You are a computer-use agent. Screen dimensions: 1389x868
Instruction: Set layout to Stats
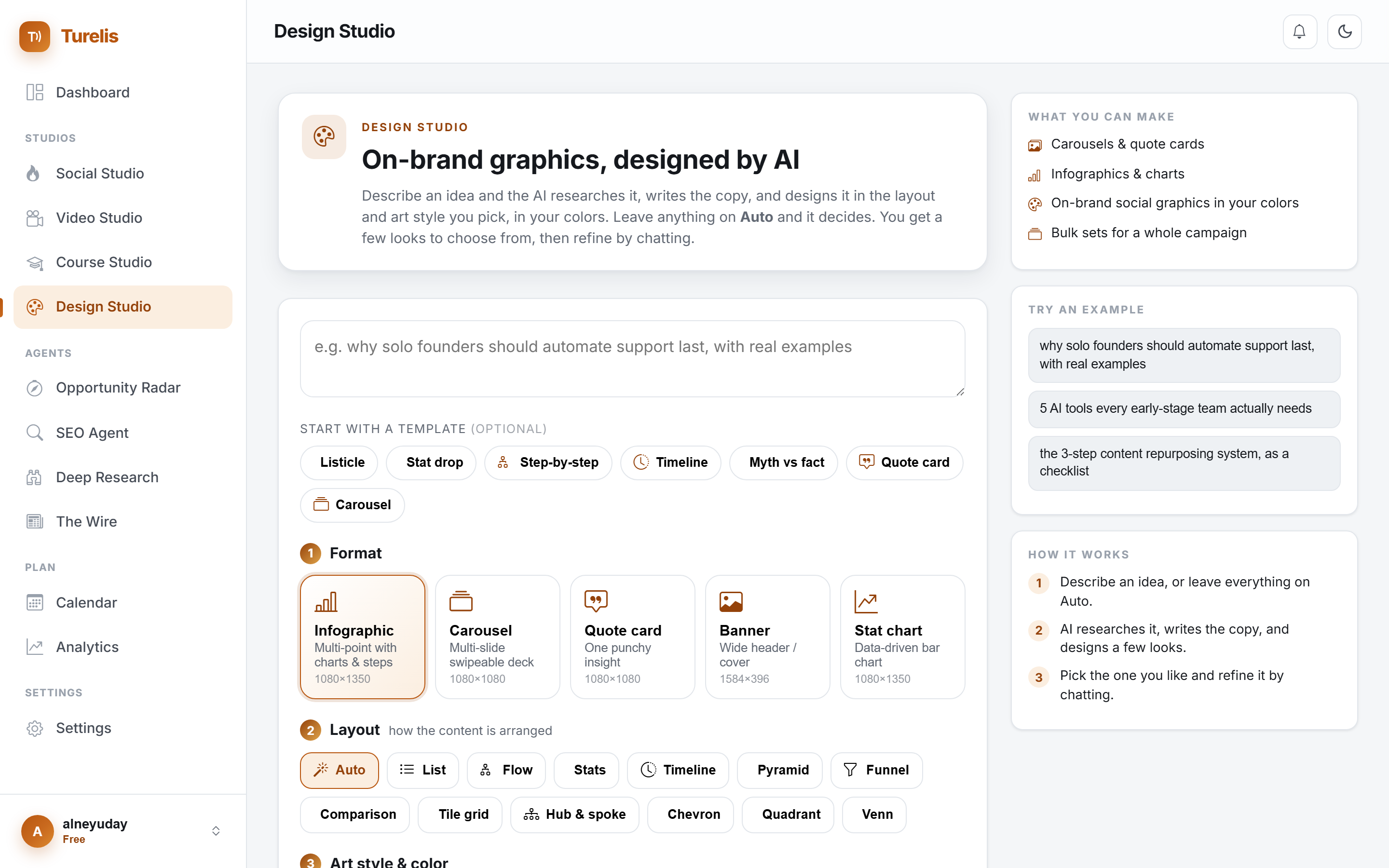(x=586, y=771)
